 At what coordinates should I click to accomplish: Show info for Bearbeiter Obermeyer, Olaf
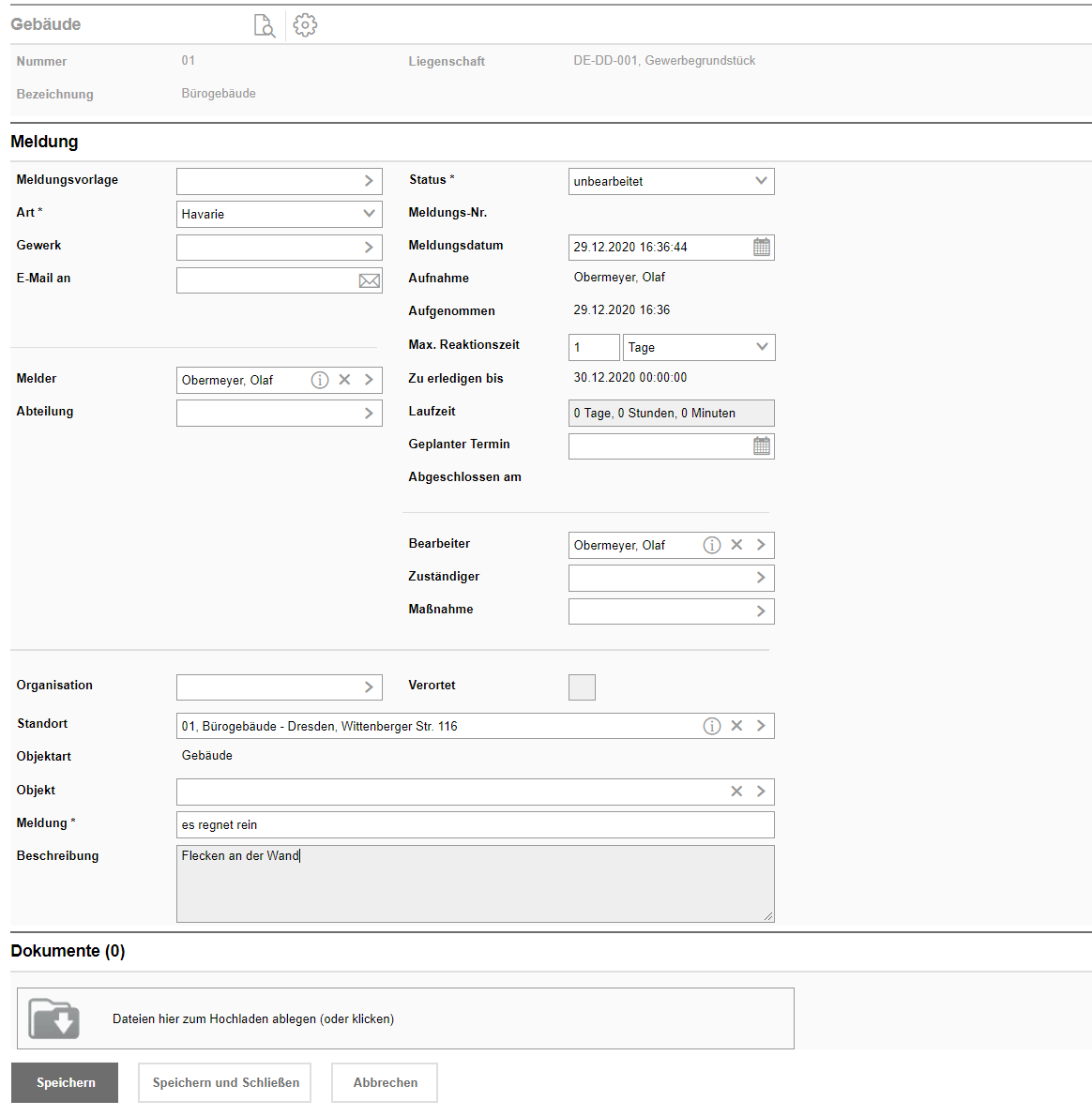pyautogui.click(x=712, y=545)
